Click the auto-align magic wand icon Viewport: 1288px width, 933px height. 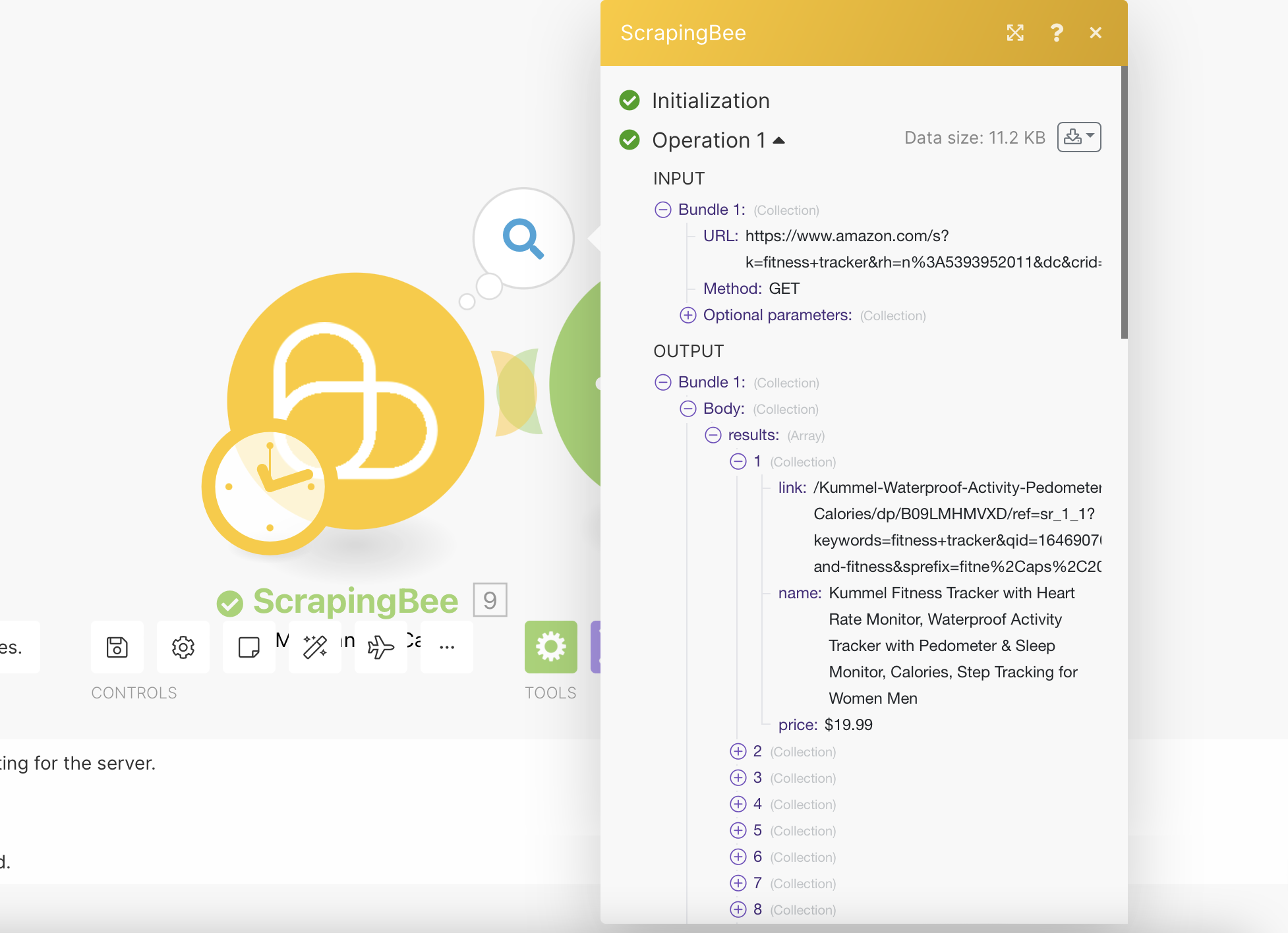pos(315,647)
